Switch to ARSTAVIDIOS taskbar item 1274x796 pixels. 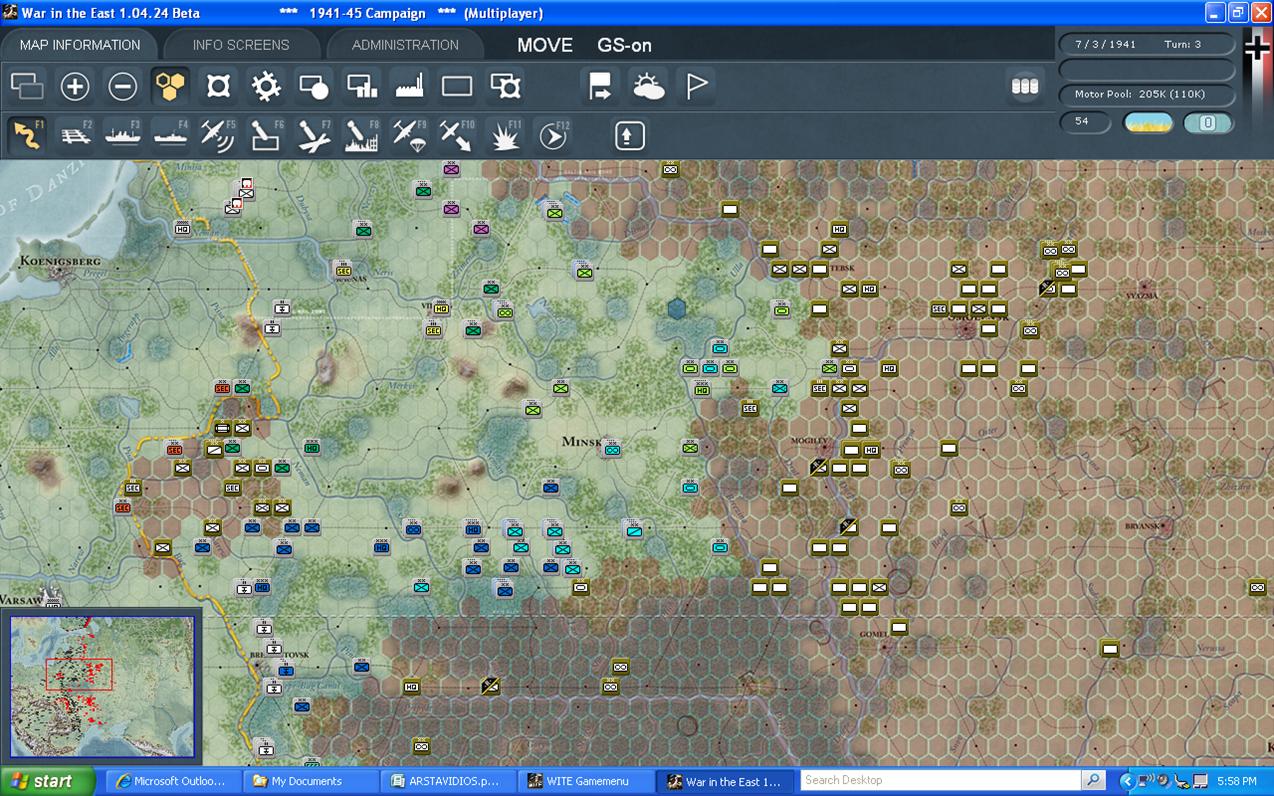pyautogui.click(x=447, y=781)
